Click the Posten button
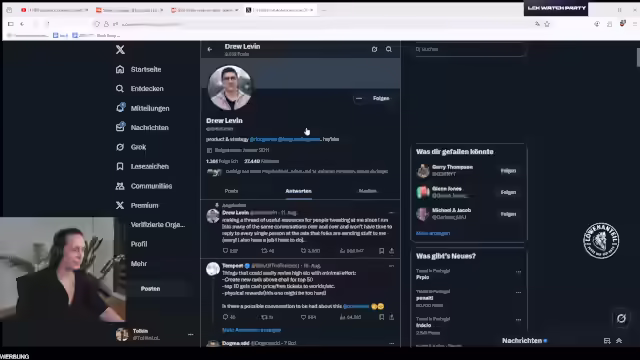This screenshot has height=360, width=640. click(150, 289)
